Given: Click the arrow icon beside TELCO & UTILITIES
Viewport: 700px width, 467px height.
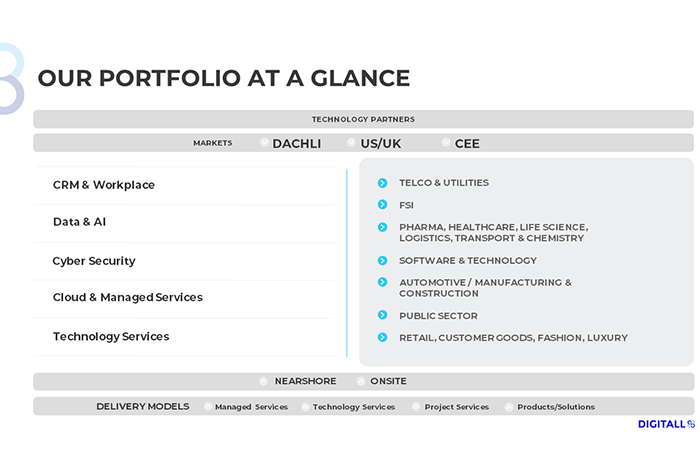Looking at the screenshot, I should (x=383, y=183).
